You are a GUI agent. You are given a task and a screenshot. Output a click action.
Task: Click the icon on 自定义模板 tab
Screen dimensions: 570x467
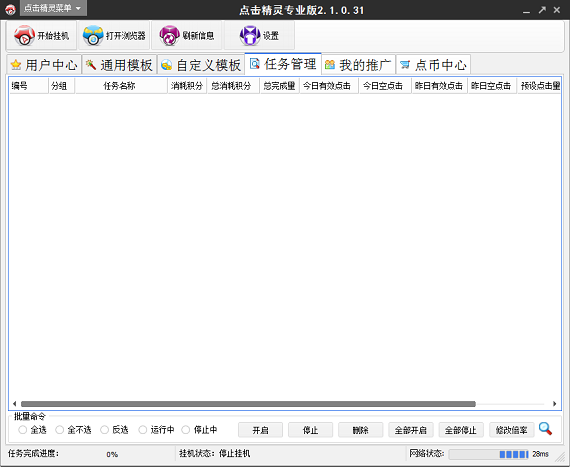coord(166,65)
